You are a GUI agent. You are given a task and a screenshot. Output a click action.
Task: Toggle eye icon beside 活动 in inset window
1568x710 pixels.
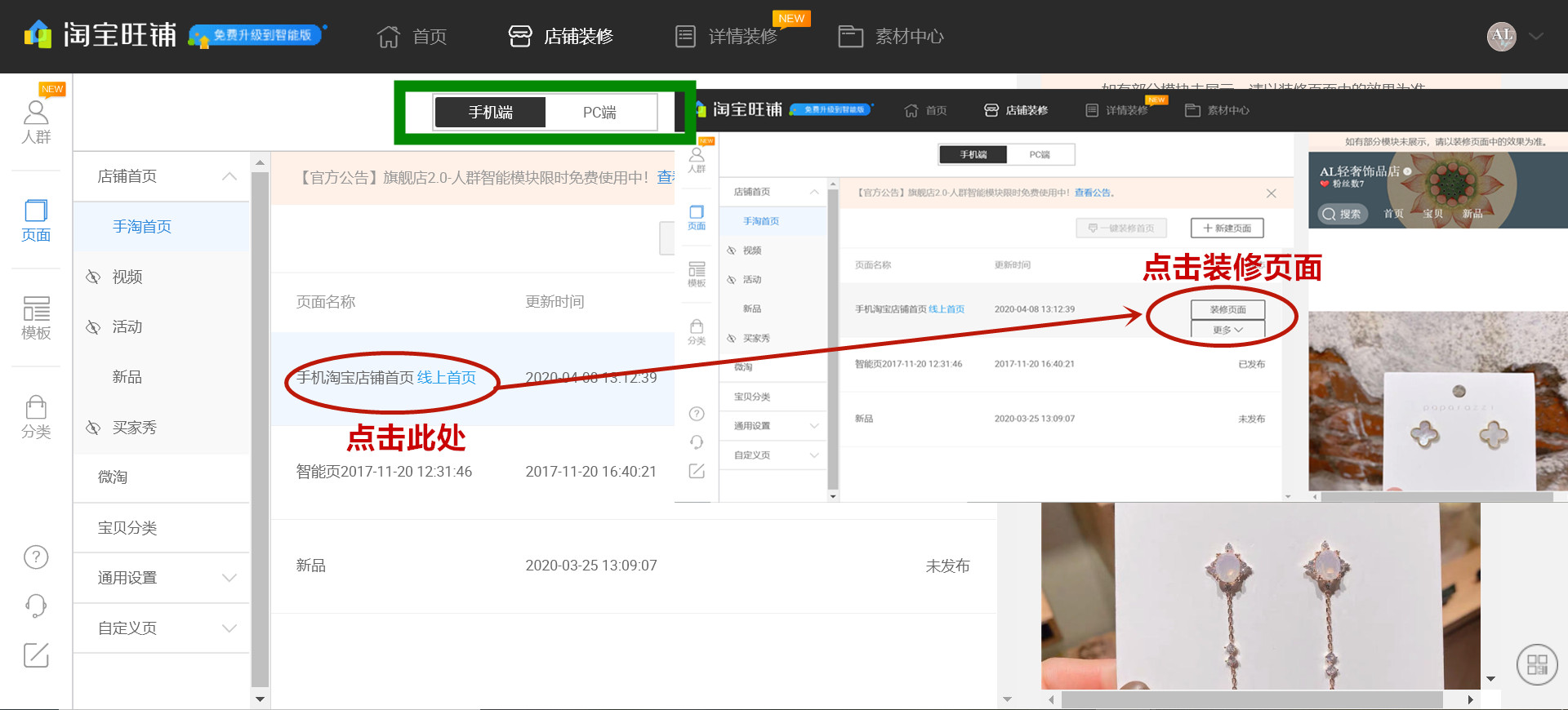click(x=732, y=280)
